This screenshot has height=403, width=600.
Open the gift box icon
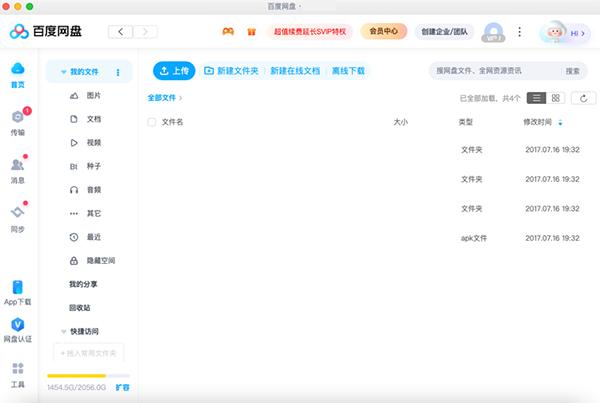pyautogui.click(x=251, y=32)
